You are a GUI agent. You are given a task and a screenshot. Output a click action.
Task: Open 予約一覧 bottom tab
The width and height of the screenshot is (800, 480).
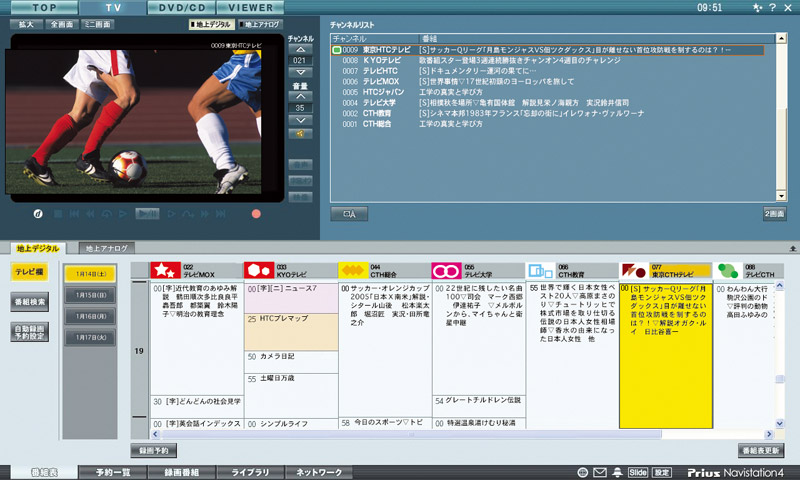pos(113,472)
